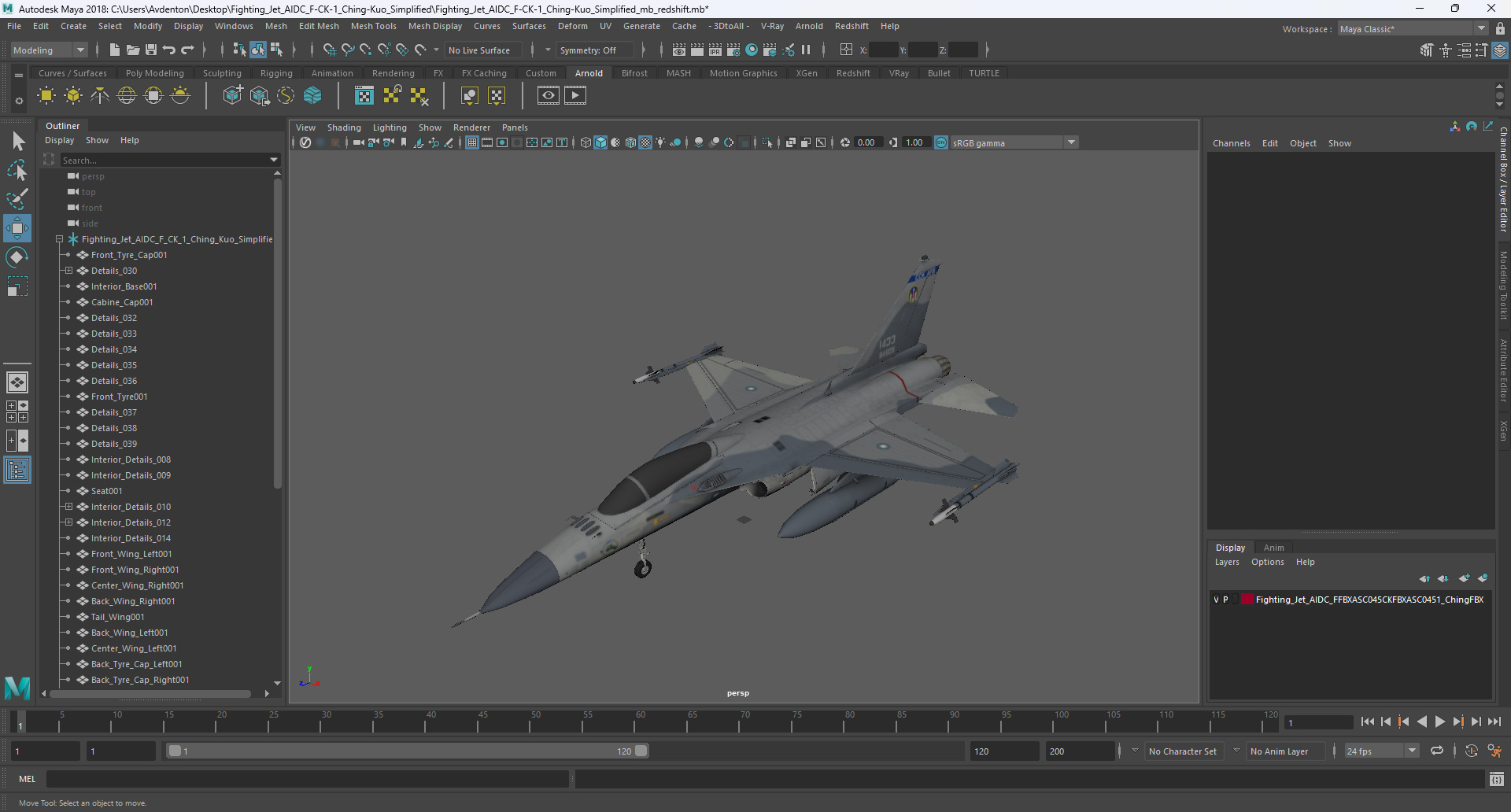Image resolution: width=1511 pixels, height=812 pixels.
Task: Switch to the Rigging shelf tab
Action: [276, 73]
